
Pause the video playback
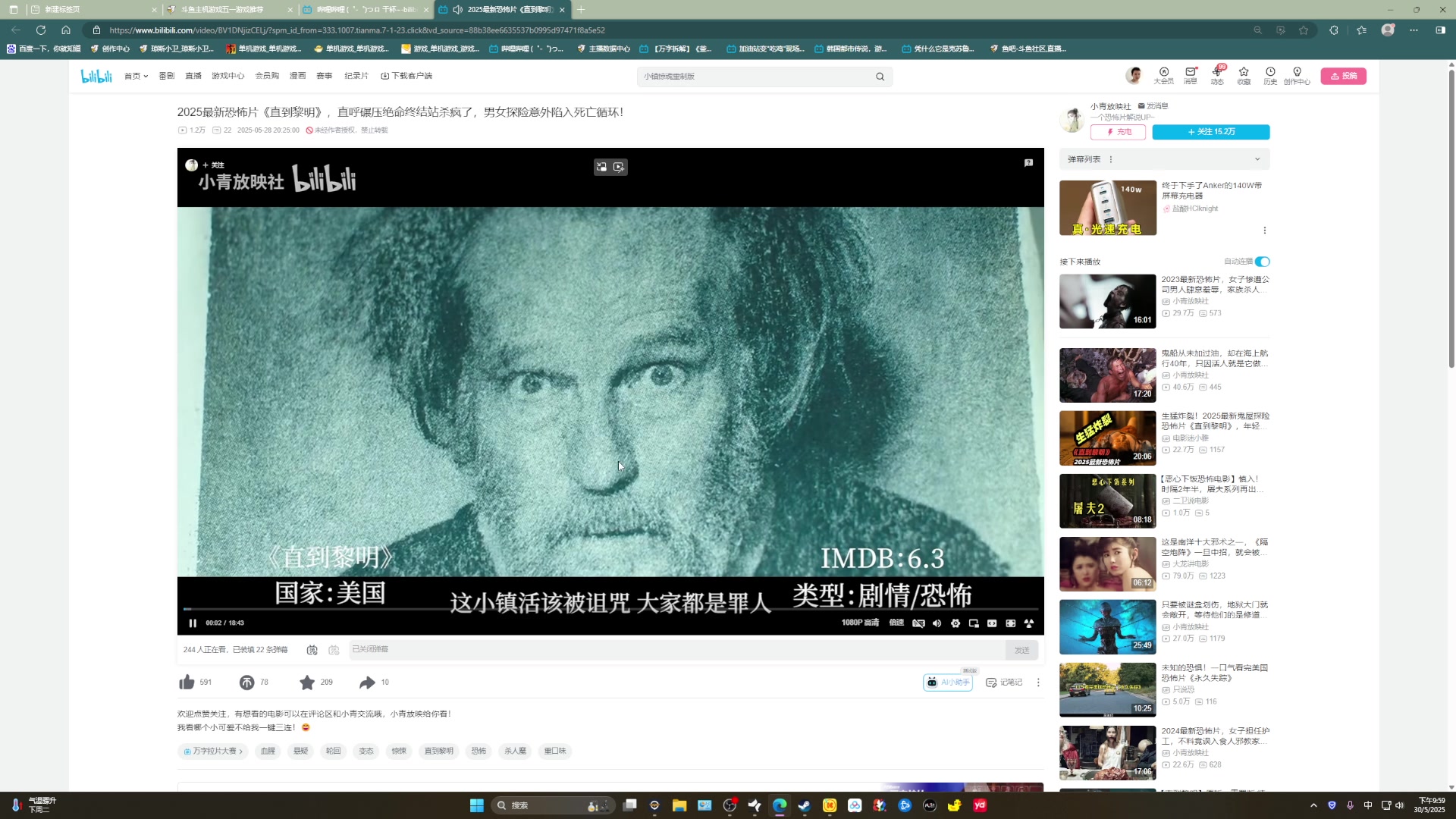[x=193, y=623]
